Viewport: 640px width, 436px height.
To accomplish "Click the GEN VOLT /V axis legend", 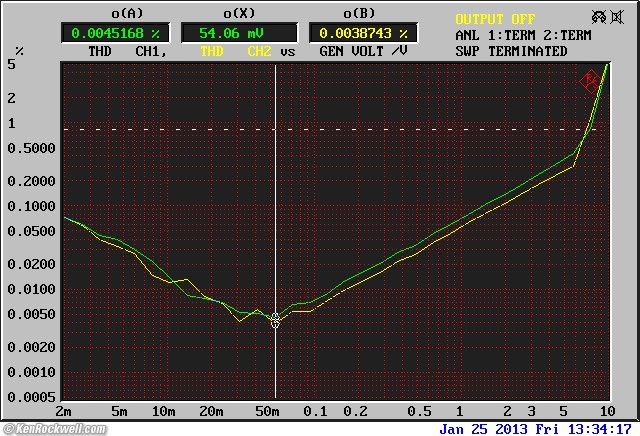I will click(363, 51).
